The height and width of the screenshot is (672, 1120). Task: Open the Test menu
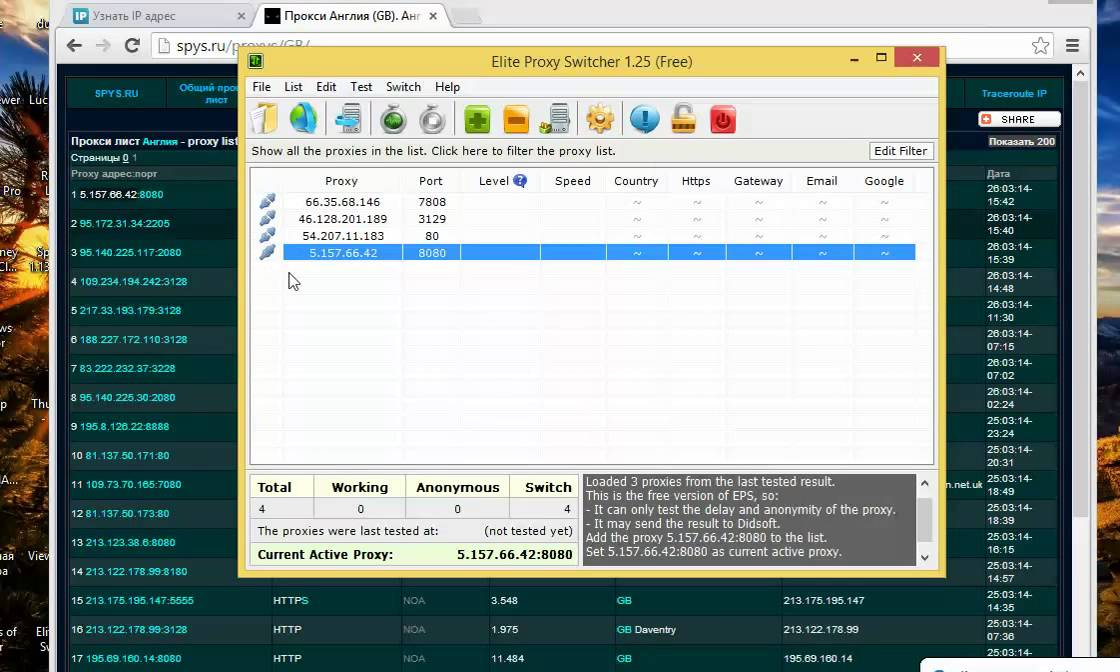coord(361,86)
